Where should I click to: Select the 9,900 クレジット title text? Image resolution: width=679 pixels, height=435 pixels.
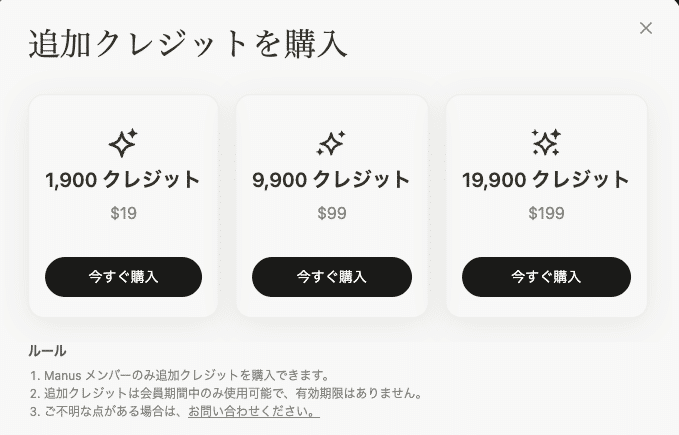click(x=331, y=180)
